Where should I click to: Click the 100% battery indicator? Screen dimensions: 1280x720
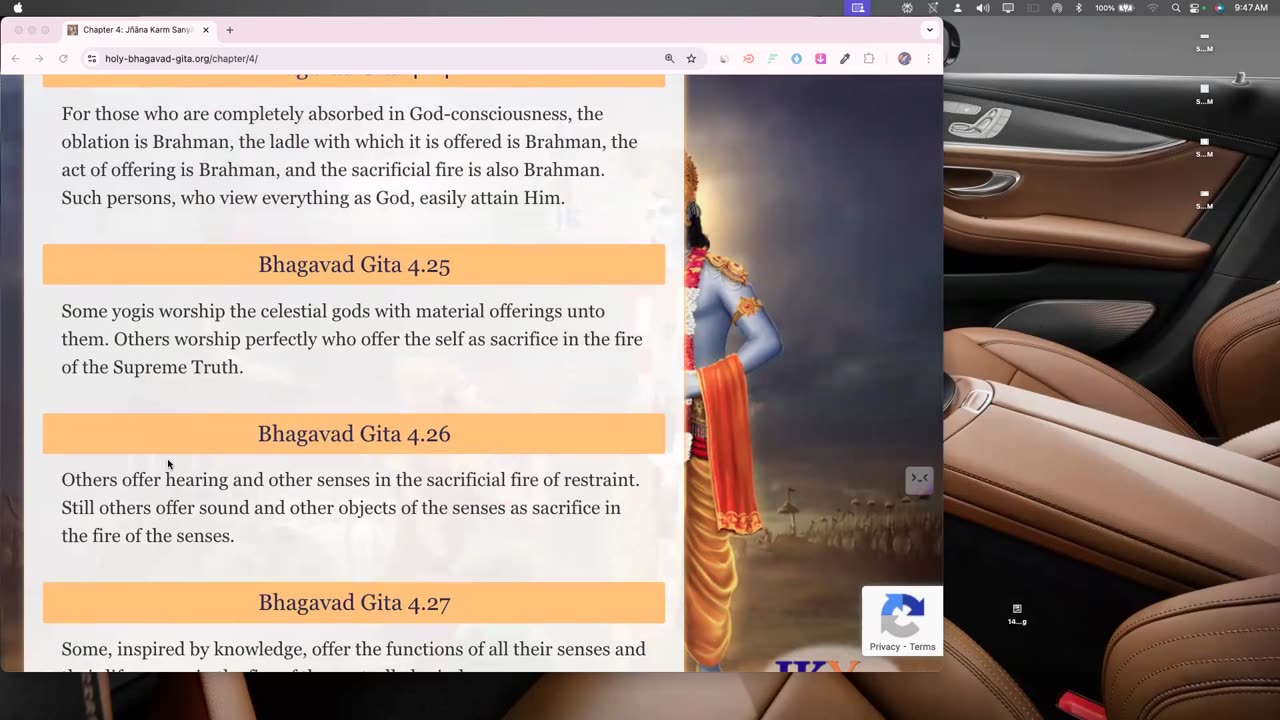(x=1117, y=8)
